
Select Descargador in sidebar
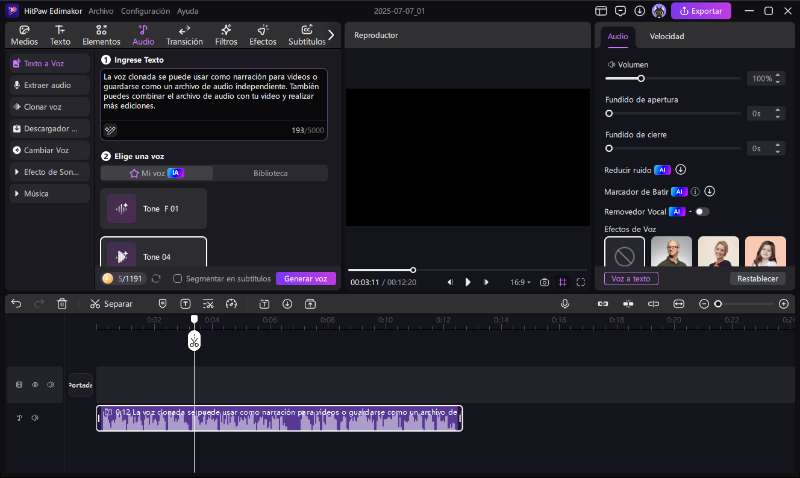49,129
